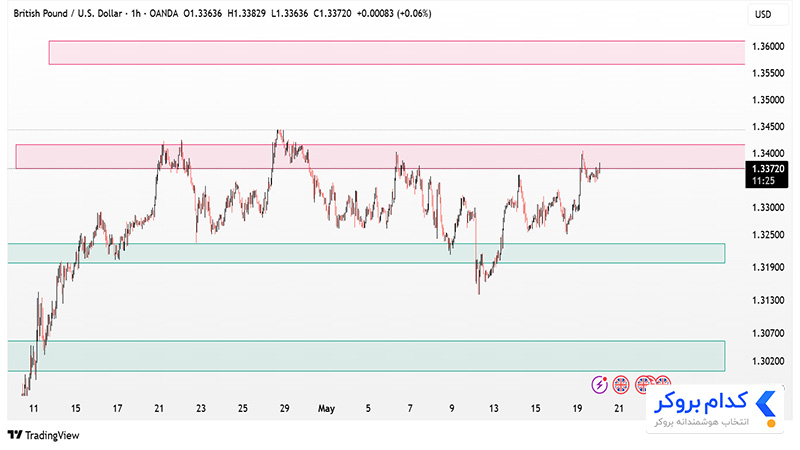Screen dimensions: 800x450
Task: Click date 9 on the time axis
Action: (452, 408)
